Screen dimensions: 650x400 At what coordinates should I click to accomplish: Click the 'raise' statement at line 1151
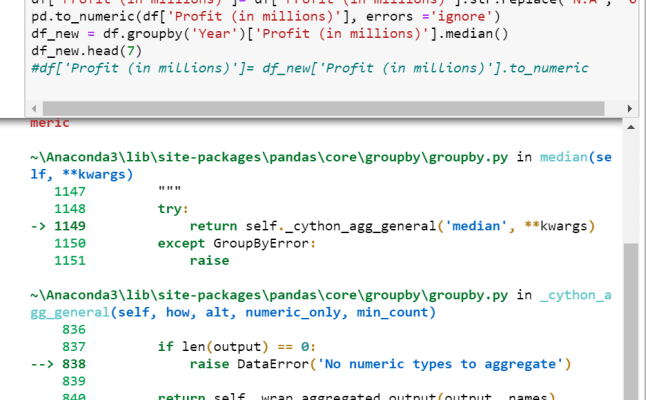(x=209, y=260)
